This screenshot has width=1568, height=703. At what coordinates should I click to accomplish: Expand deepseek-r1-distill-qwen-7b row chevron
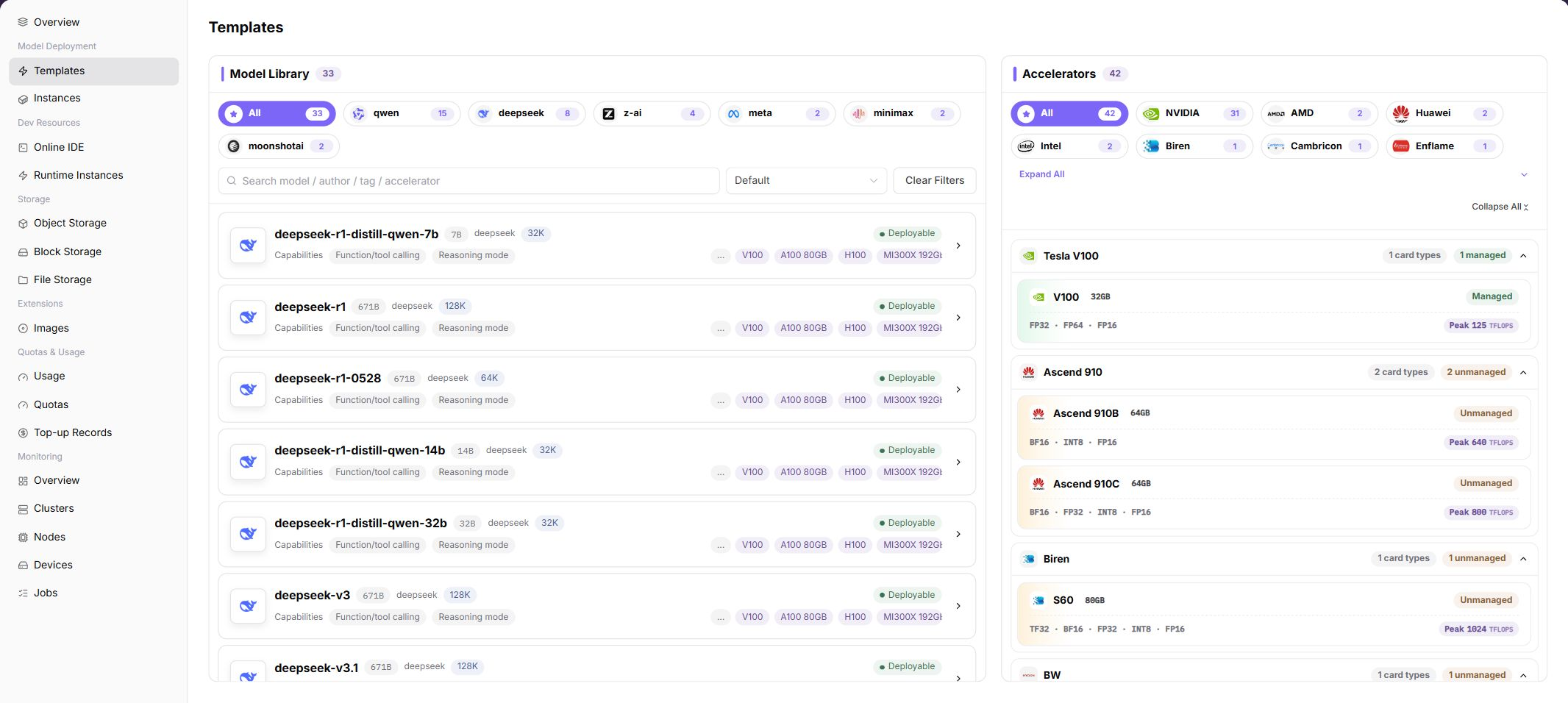coord(958,246)
